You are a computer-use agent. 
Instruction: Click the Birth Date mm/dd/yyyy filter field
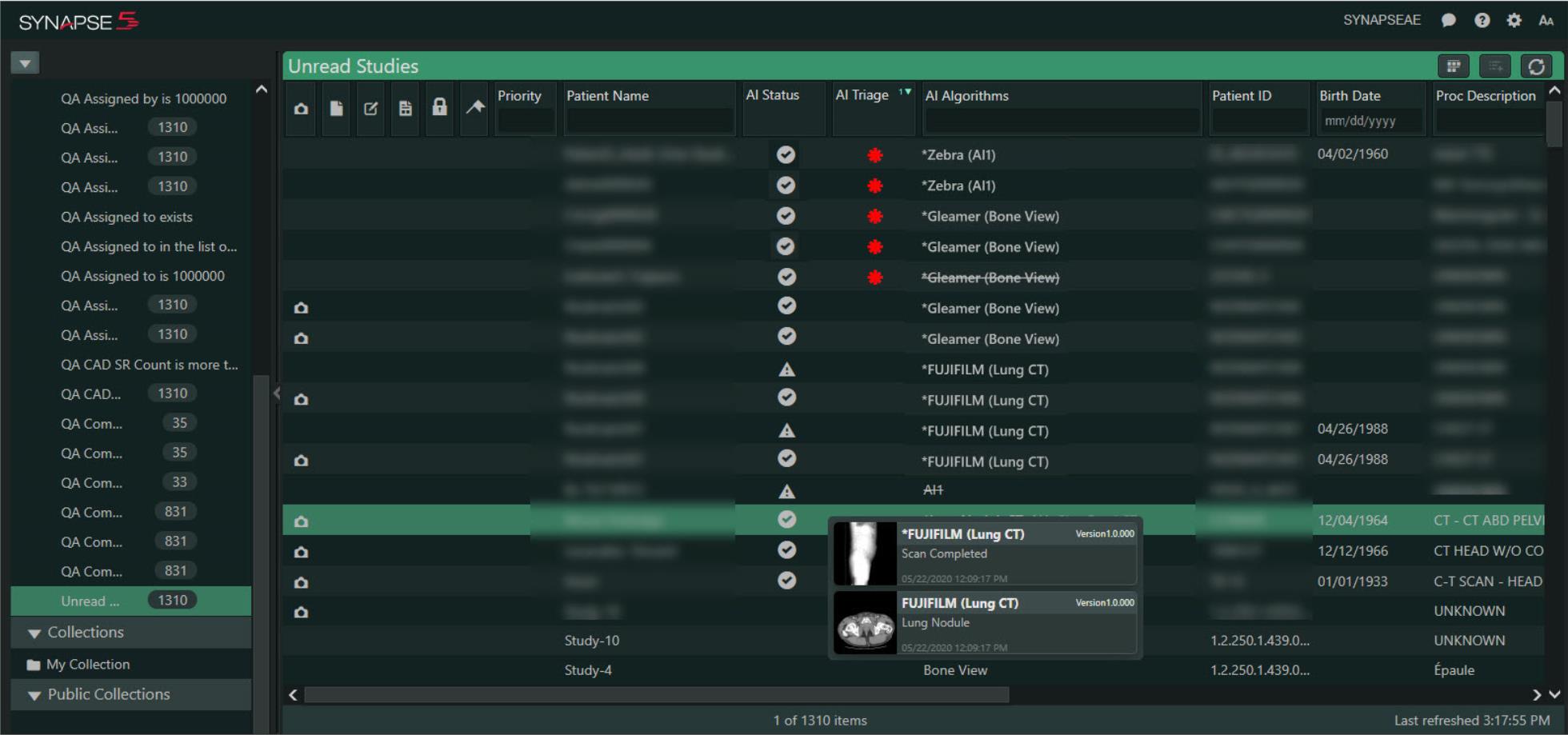1370,122
